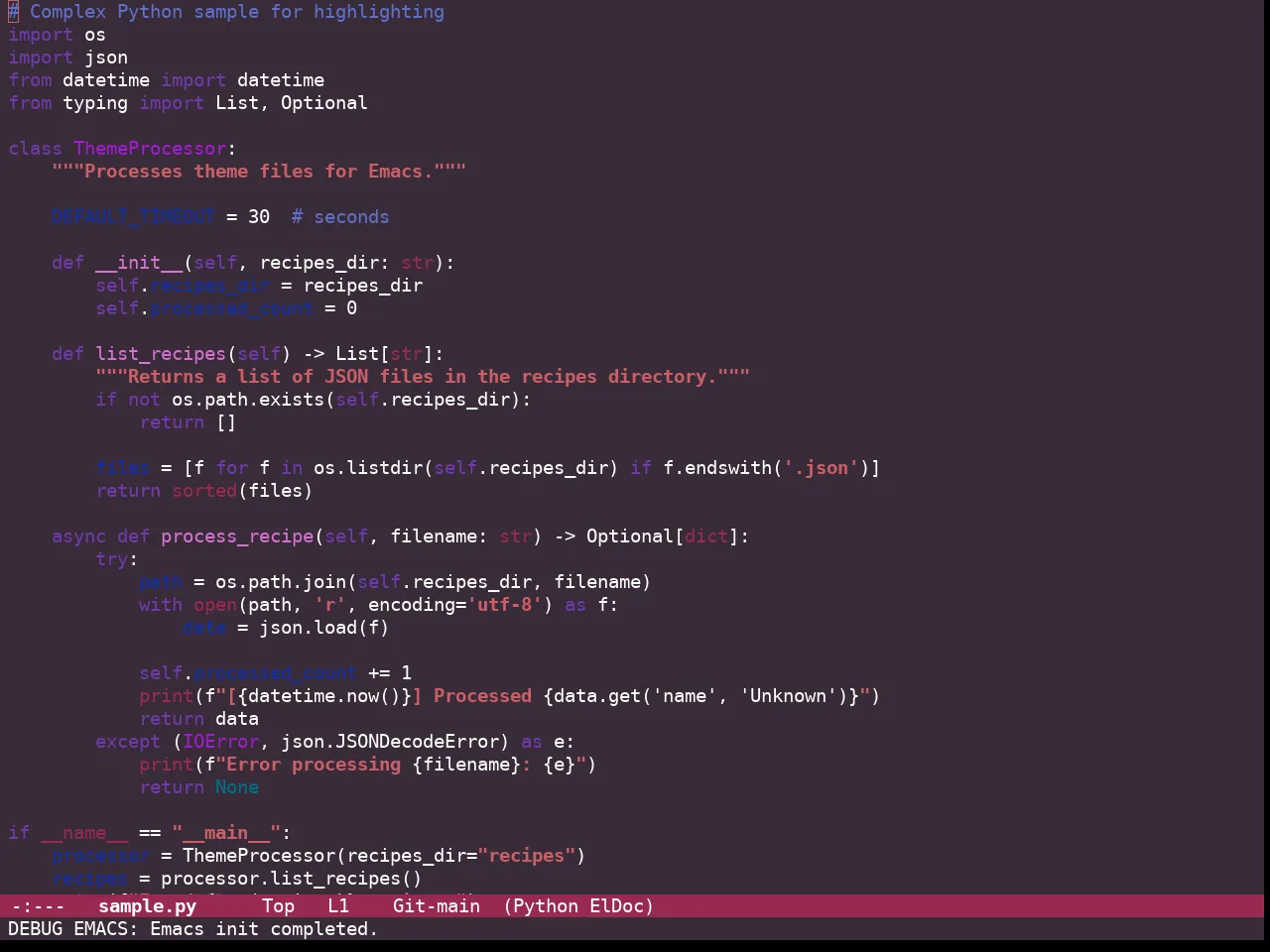
Task: Click the 'Unknown' default string
Action: 788,696
